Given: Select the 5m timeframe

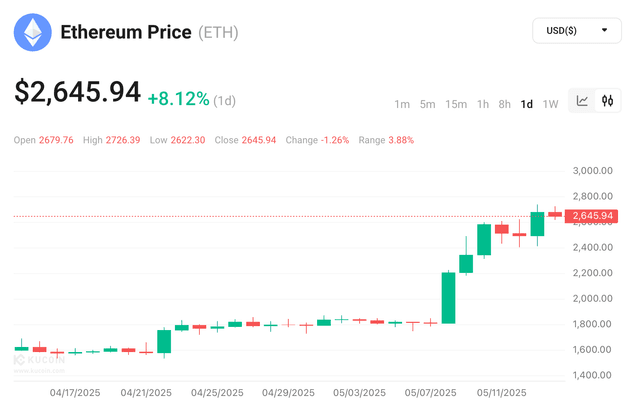Looking at the screenshot, I should pyautogui.click(x=427, y=104).
